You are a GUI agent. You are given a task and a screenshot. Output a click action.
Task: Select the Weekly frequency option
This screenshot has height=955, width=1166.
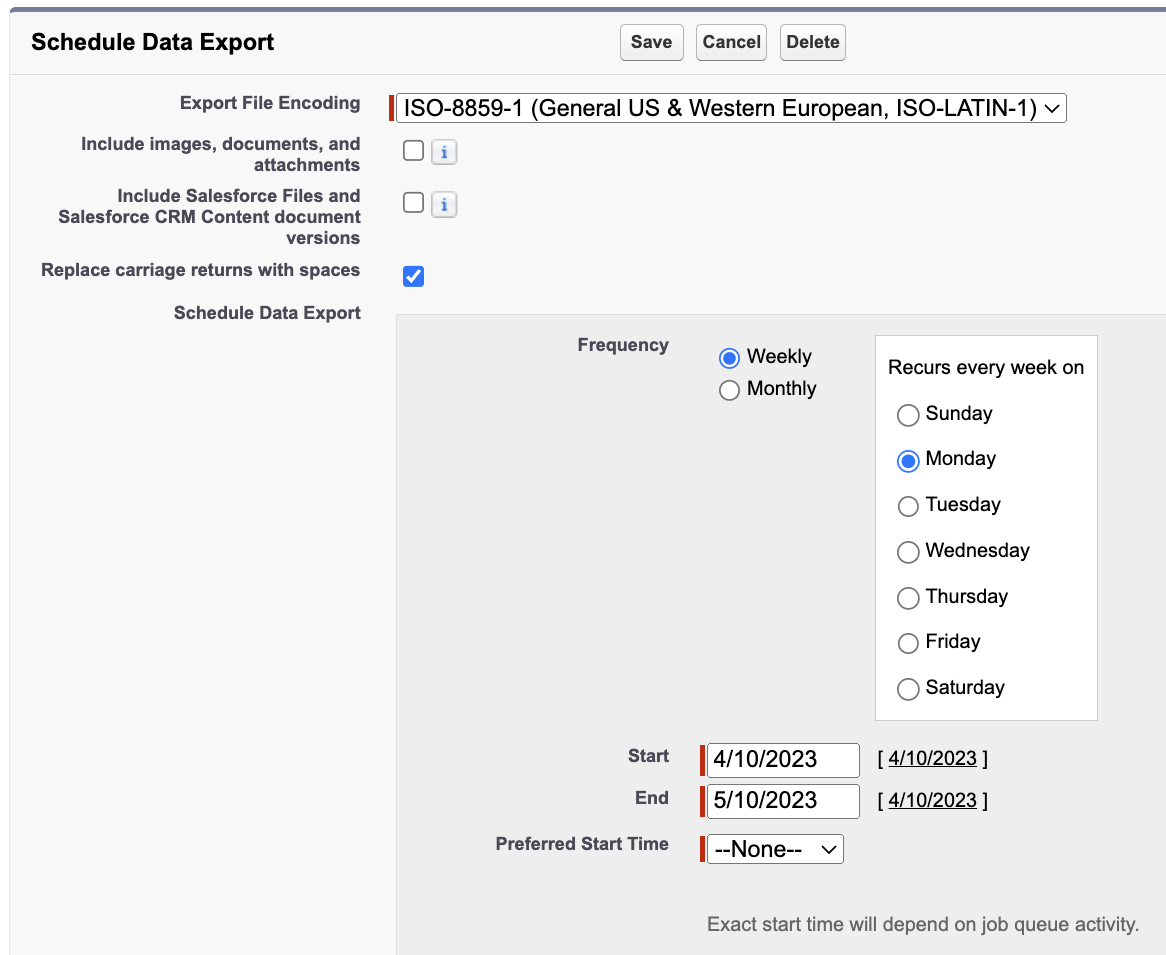(729, 358)
